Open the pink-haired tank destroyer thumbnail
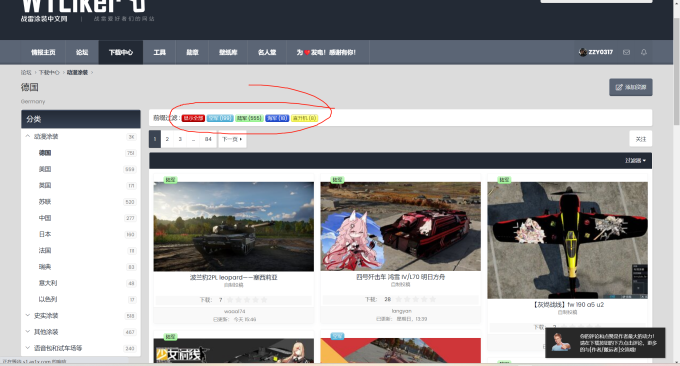This screenshot has width=680, height=366. pos(400,226)
